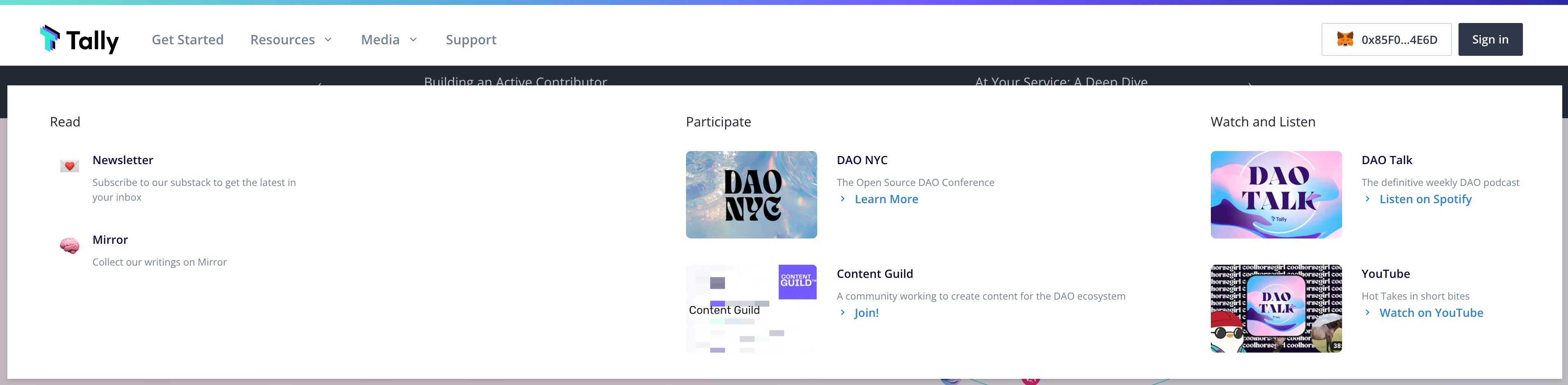Open the Watch on YouTube link
The height and width of the screenshot is (385, 1568).
[x=1431, y=312]
